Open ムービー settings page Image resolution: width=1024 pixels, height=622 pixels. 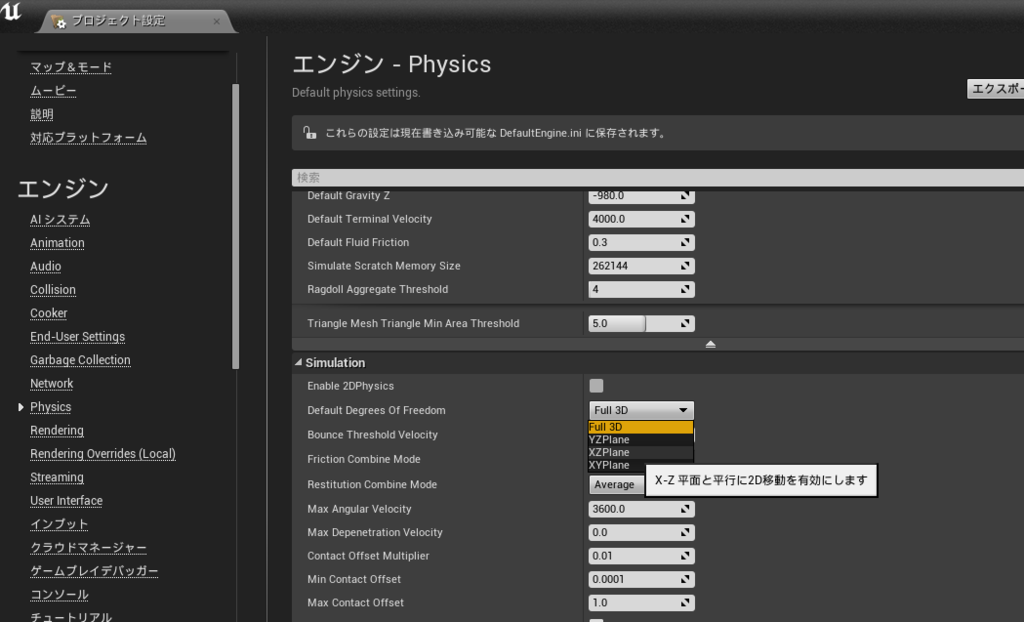(x=53, y=91)
